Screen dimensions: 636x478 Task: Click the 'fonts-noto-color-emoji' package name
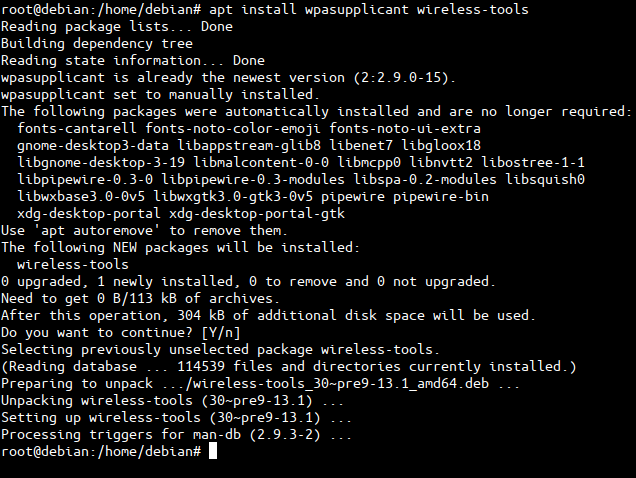coord(230,128)
